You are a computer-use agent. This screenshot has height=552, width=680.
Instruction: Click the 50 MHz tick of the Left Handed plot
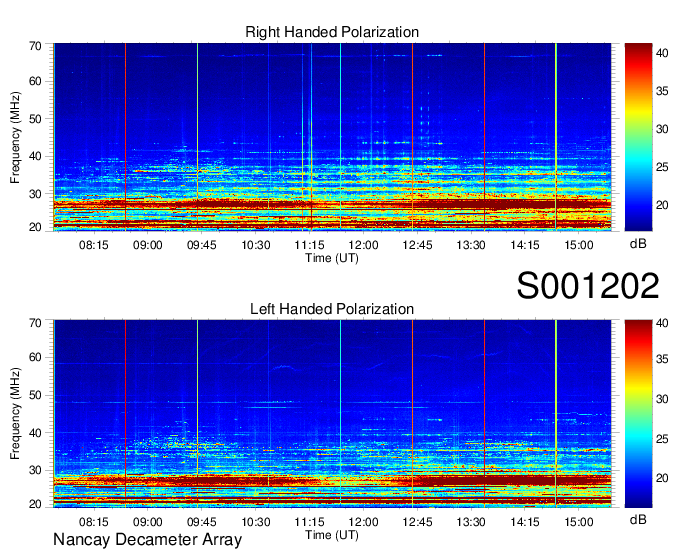click(35, 395)
